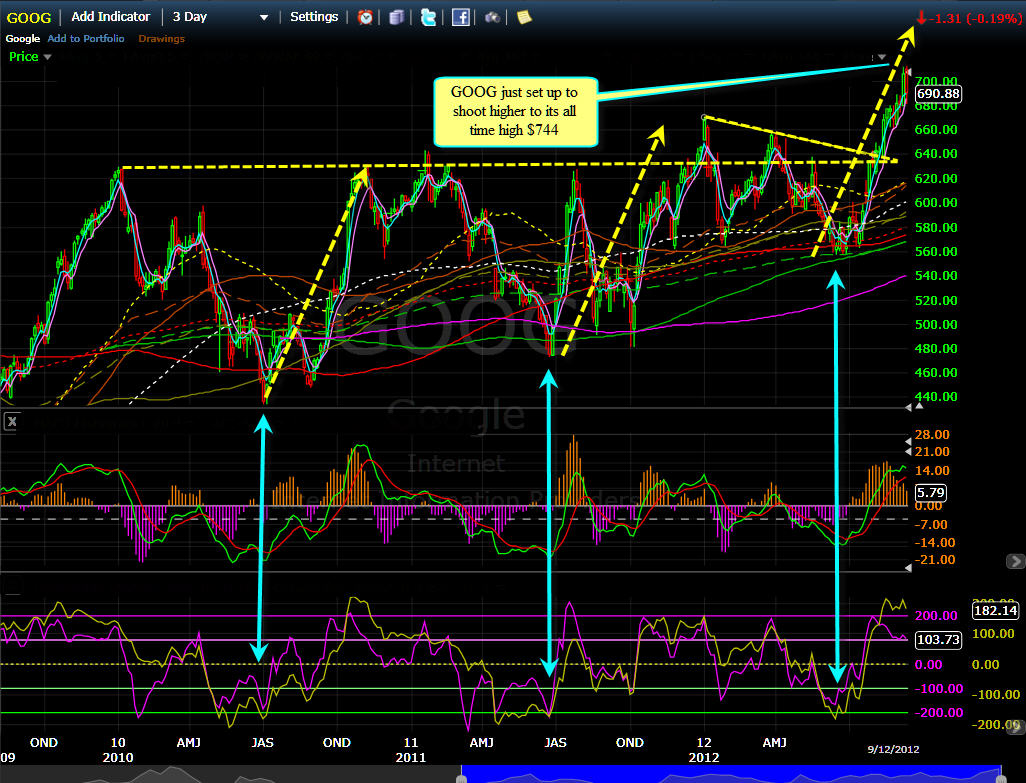Click the 540.00 price axis label
Viewport: 1026px width, 783px height.
pyautogui.click(x=936, y=275)
